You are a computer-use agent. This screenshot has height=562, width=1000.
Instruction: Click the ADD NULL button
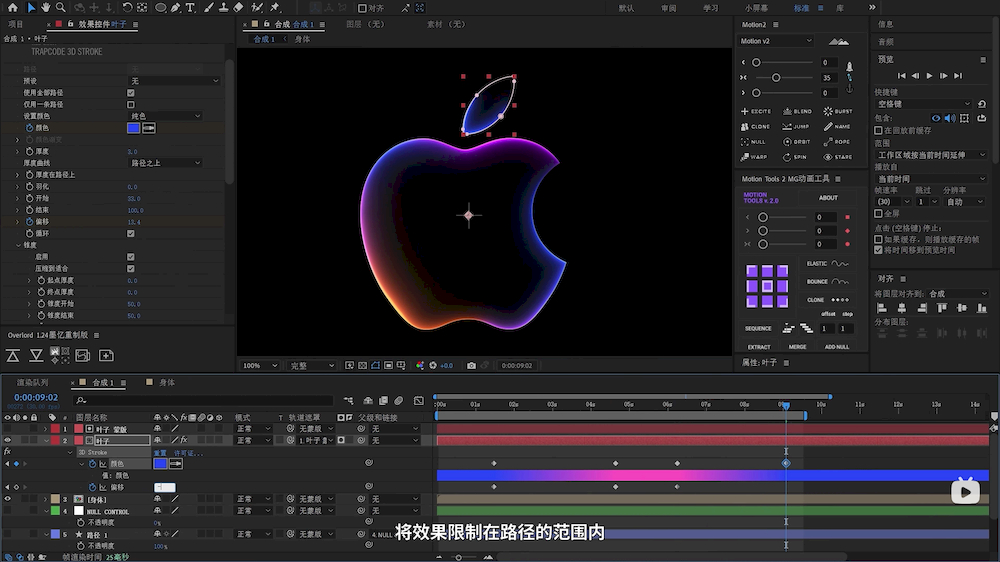837,347
